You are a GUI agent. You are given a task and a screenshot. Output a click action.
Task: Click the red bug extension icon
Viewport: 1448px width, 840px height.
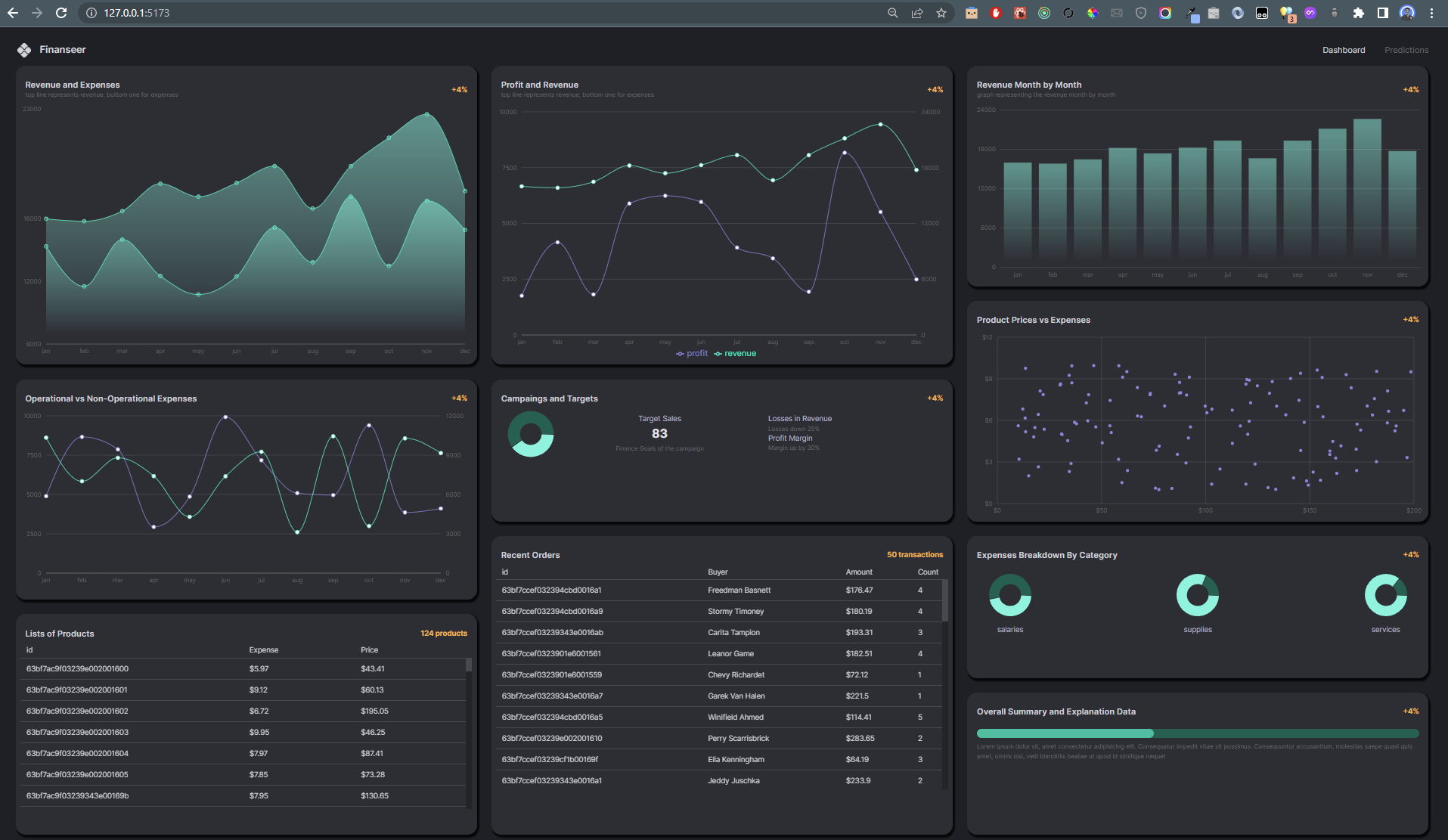[1020, 13]
